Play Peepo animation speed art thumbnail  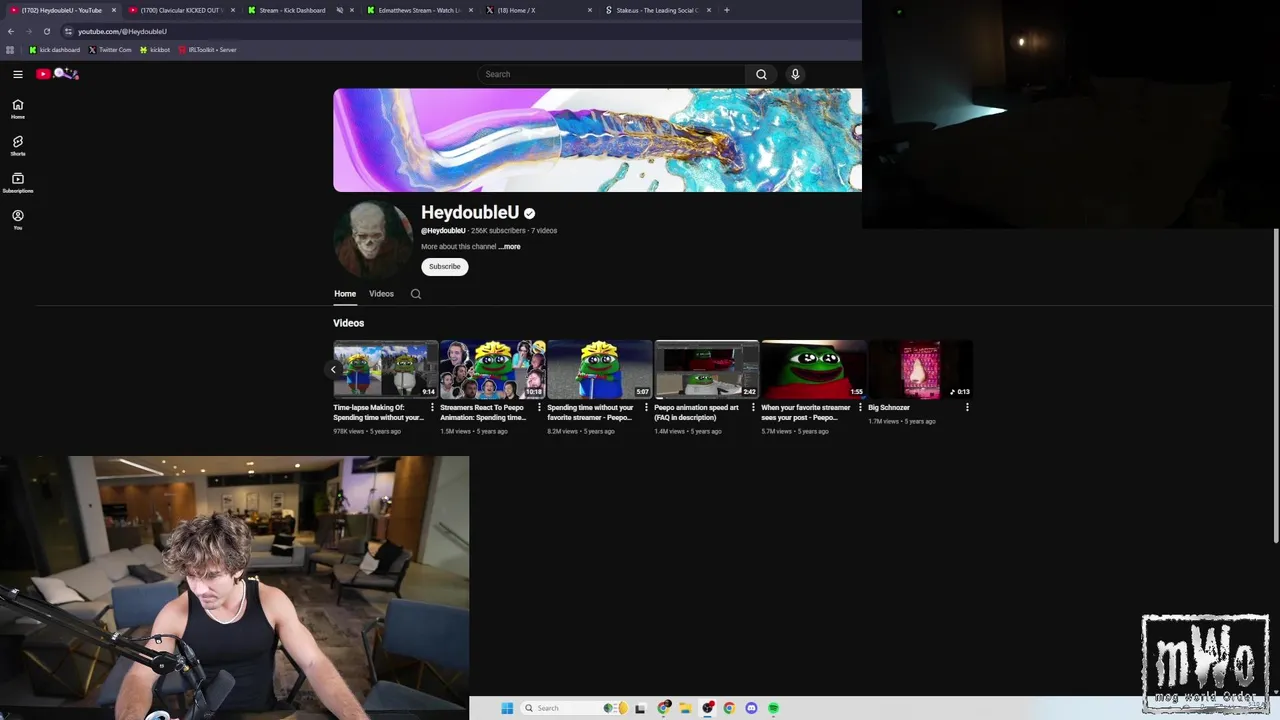707,369
